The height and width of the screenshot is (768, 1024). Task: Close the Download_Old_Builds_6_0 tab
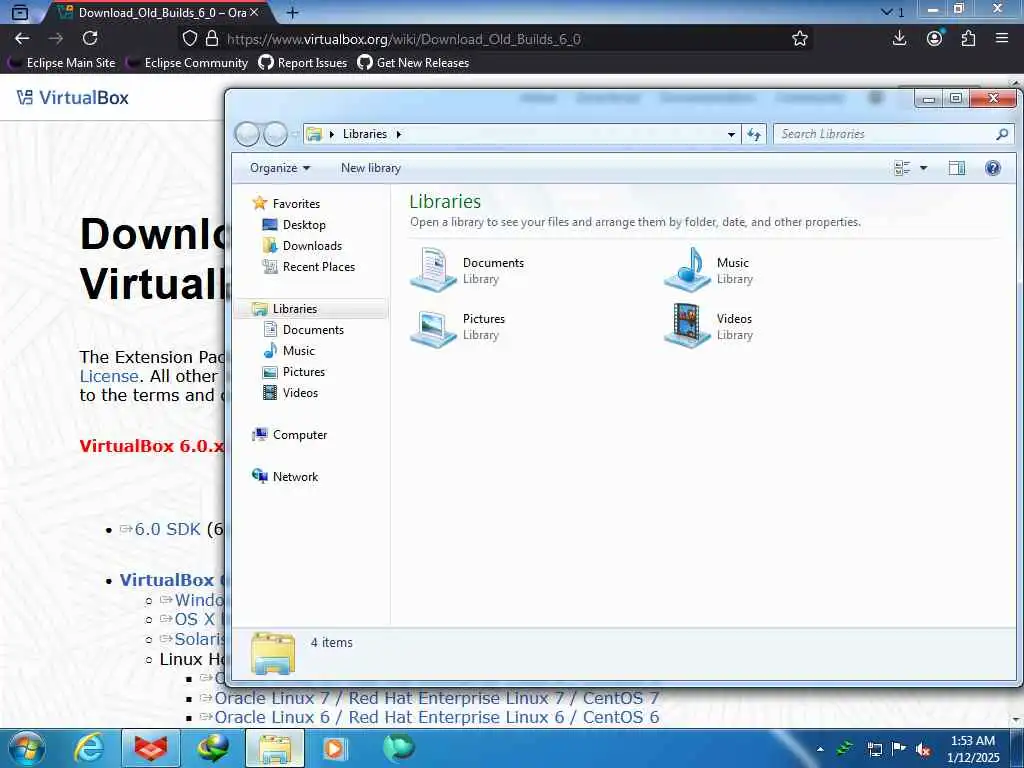254,12
